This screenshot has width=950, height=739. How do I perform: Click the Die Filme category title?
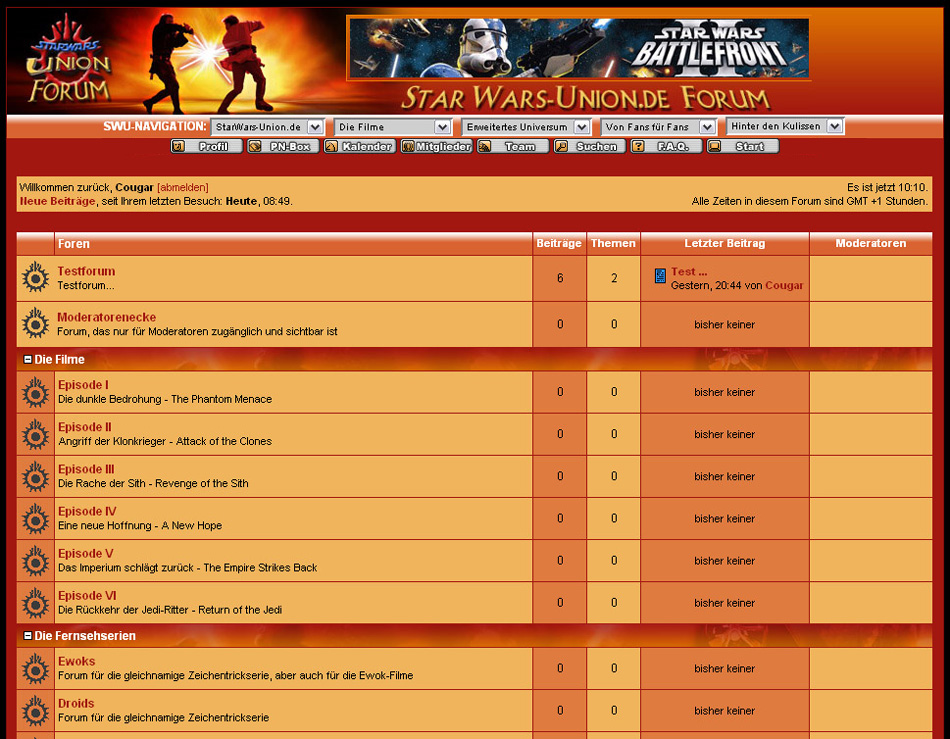tap(59, 359)
